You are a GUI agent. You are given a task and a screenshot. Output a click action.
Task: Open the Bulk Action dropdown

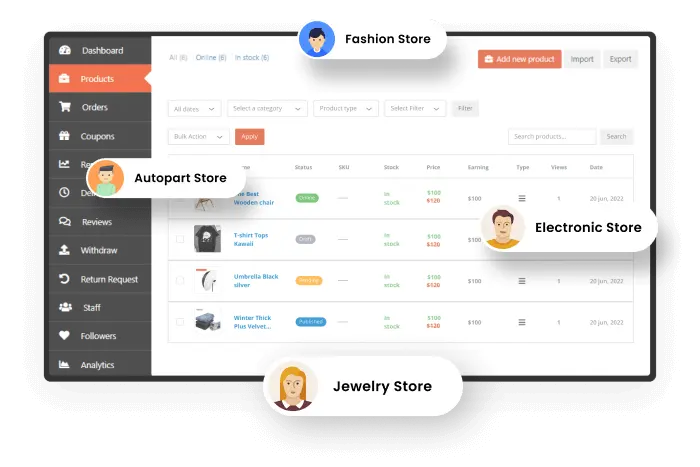click(x=198, y=136)
